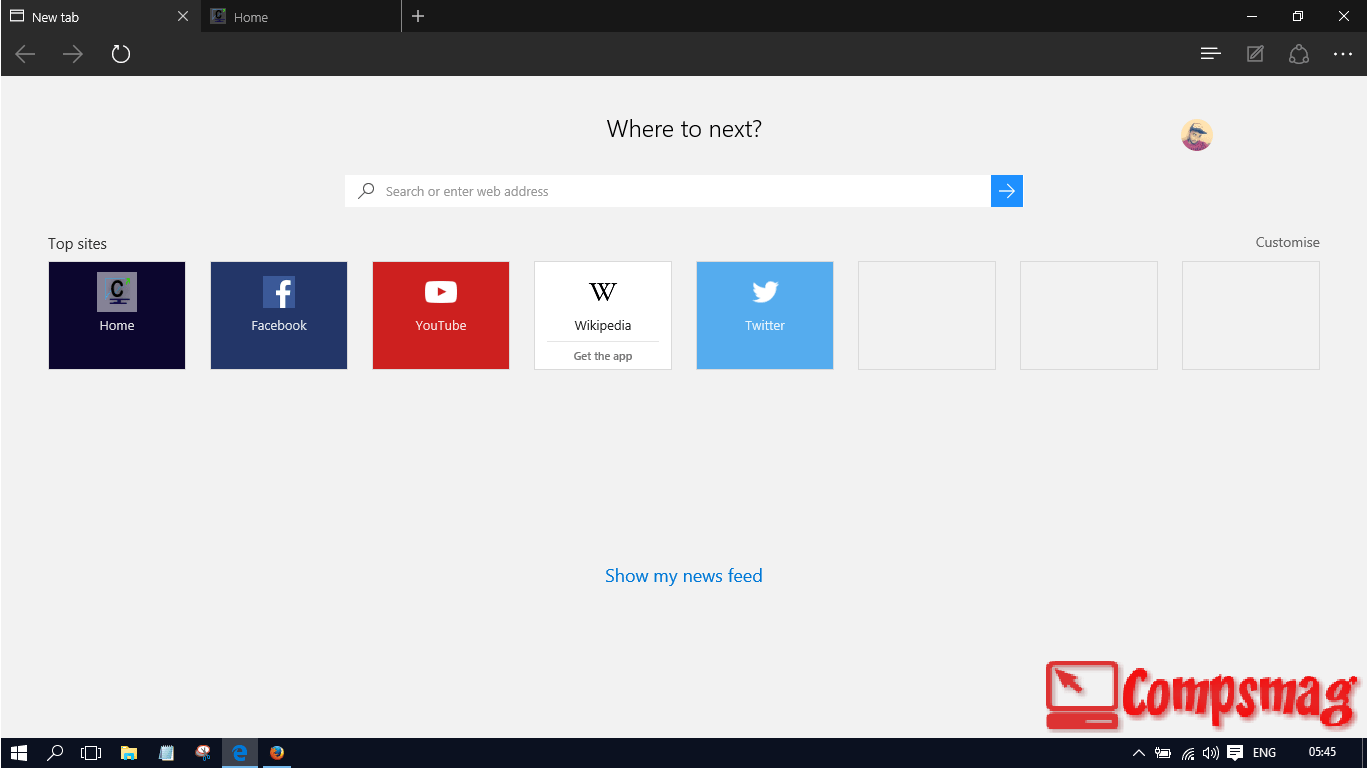The width and height of the screenshot is (1369, 770).
Task: Open the Wikipedia top site tile
Action: (x=603, y=315)
